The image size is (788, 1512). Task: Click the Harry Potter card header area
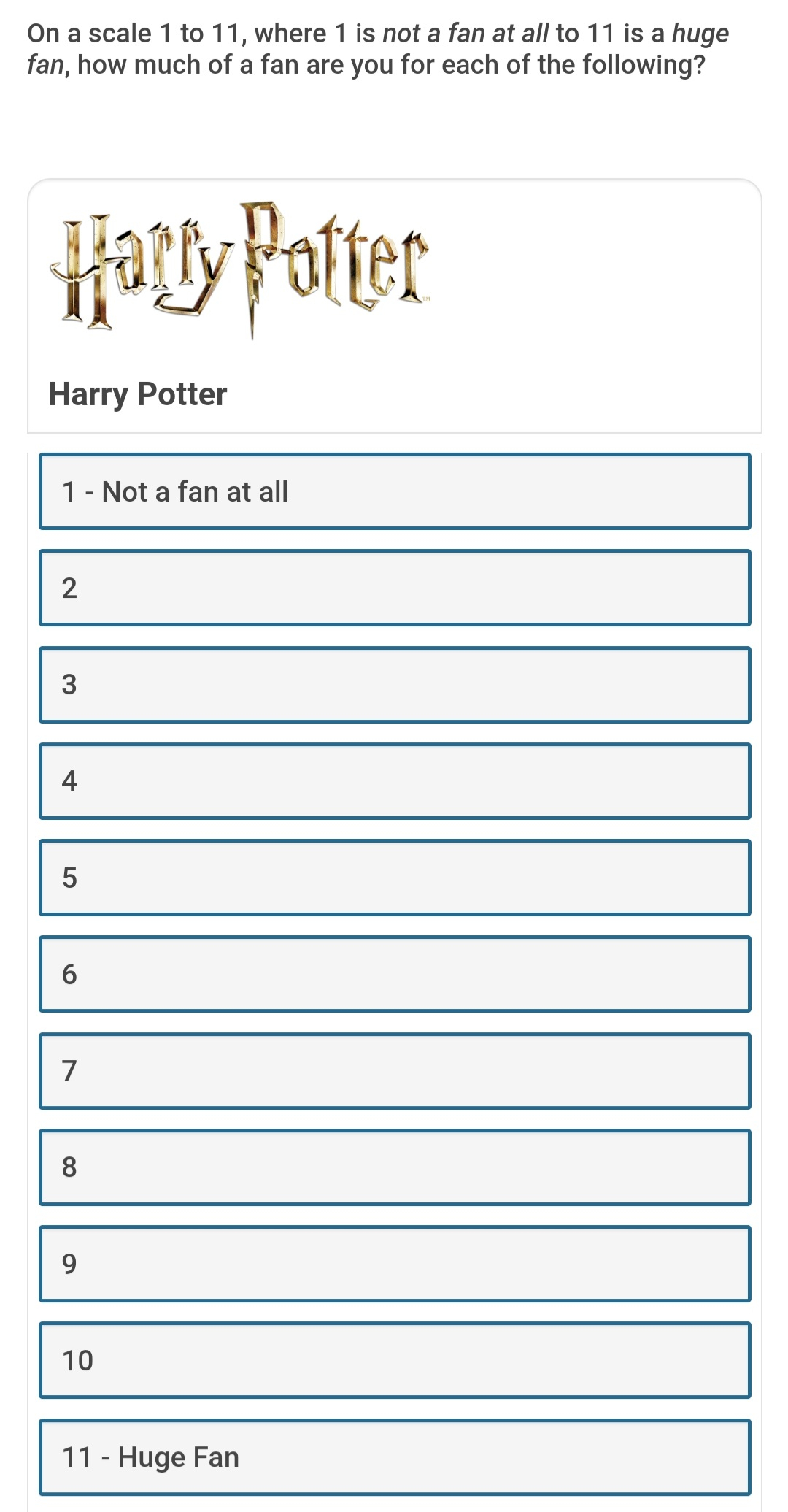395,306
